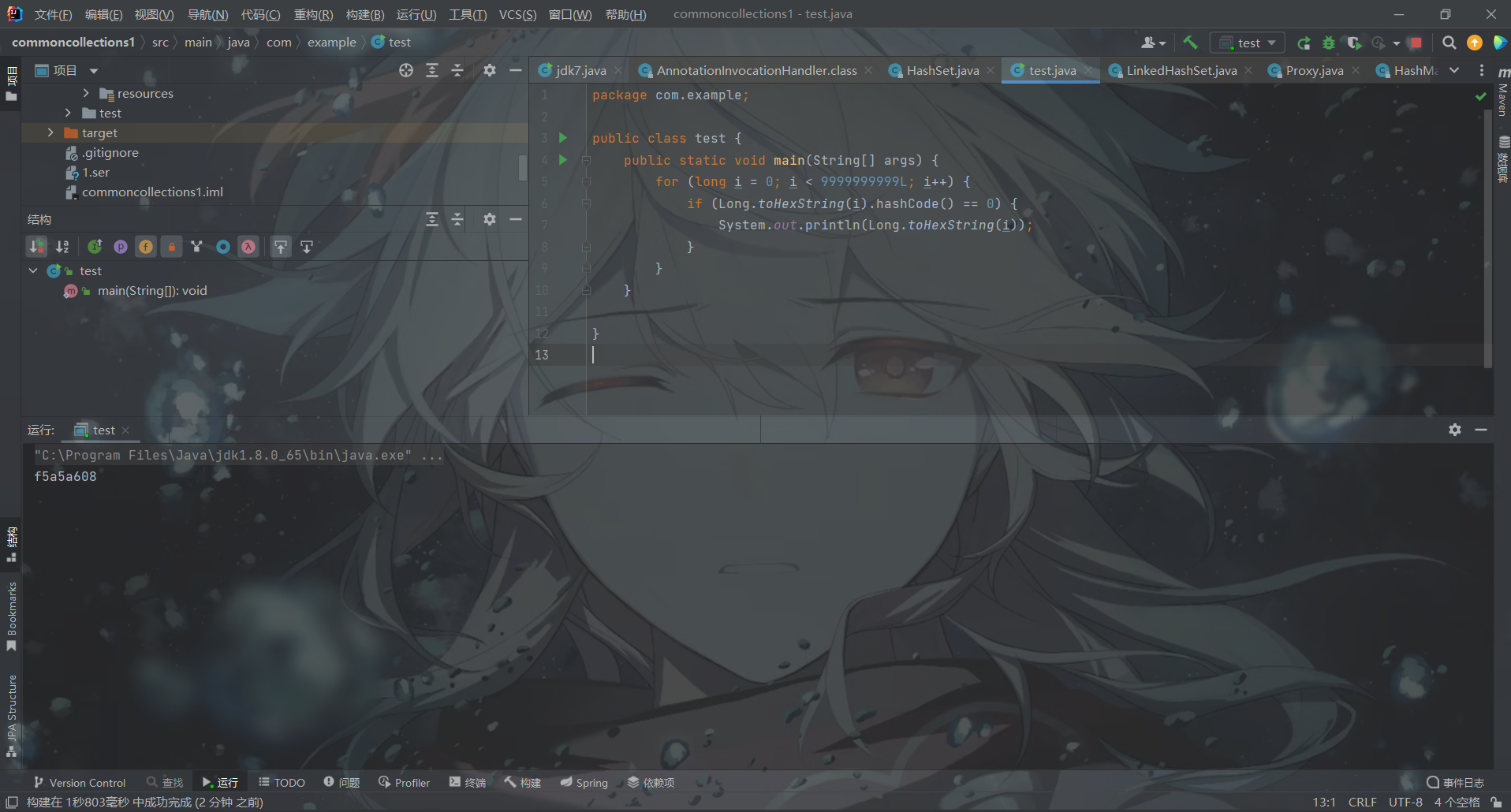Open the 'test' run configuration dropdown
This screenshot has width=1511, height=812.
tap(1248, 43)
